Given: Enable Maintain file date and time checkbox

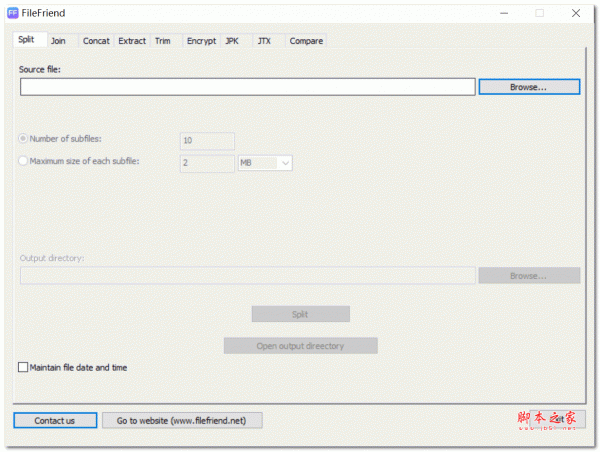Looking at the screenshot, I should point(24,368).
